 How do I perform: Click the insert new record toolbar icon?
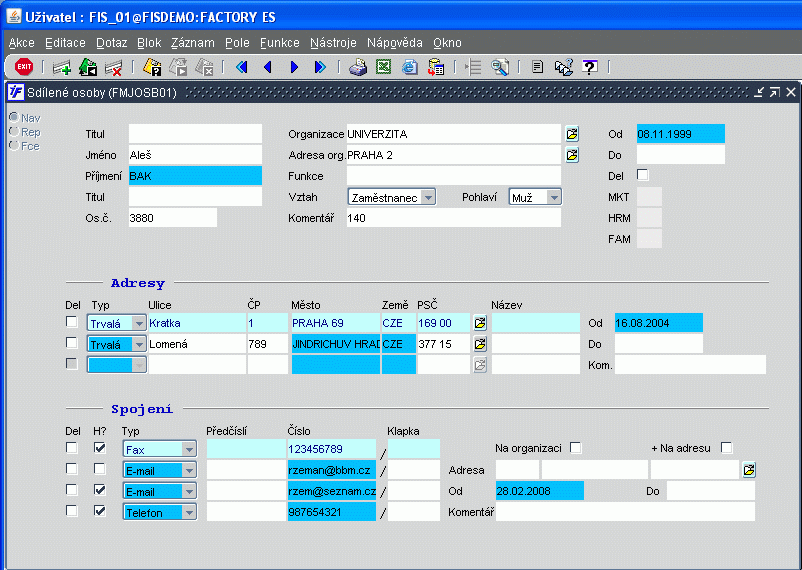tap(62, 67)
